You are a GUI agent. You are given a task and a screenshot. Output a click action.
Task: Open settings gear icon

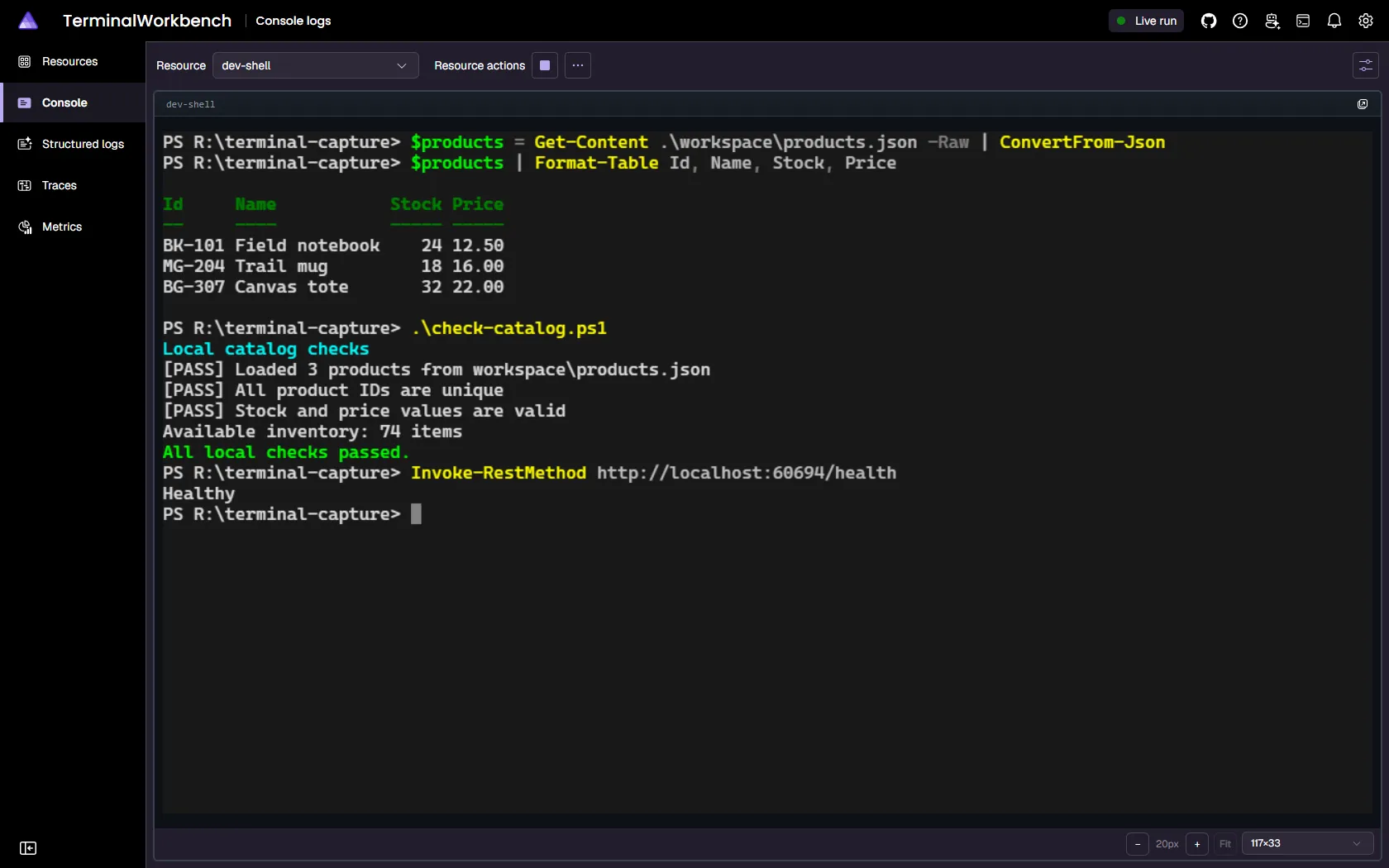(1366, 21)
